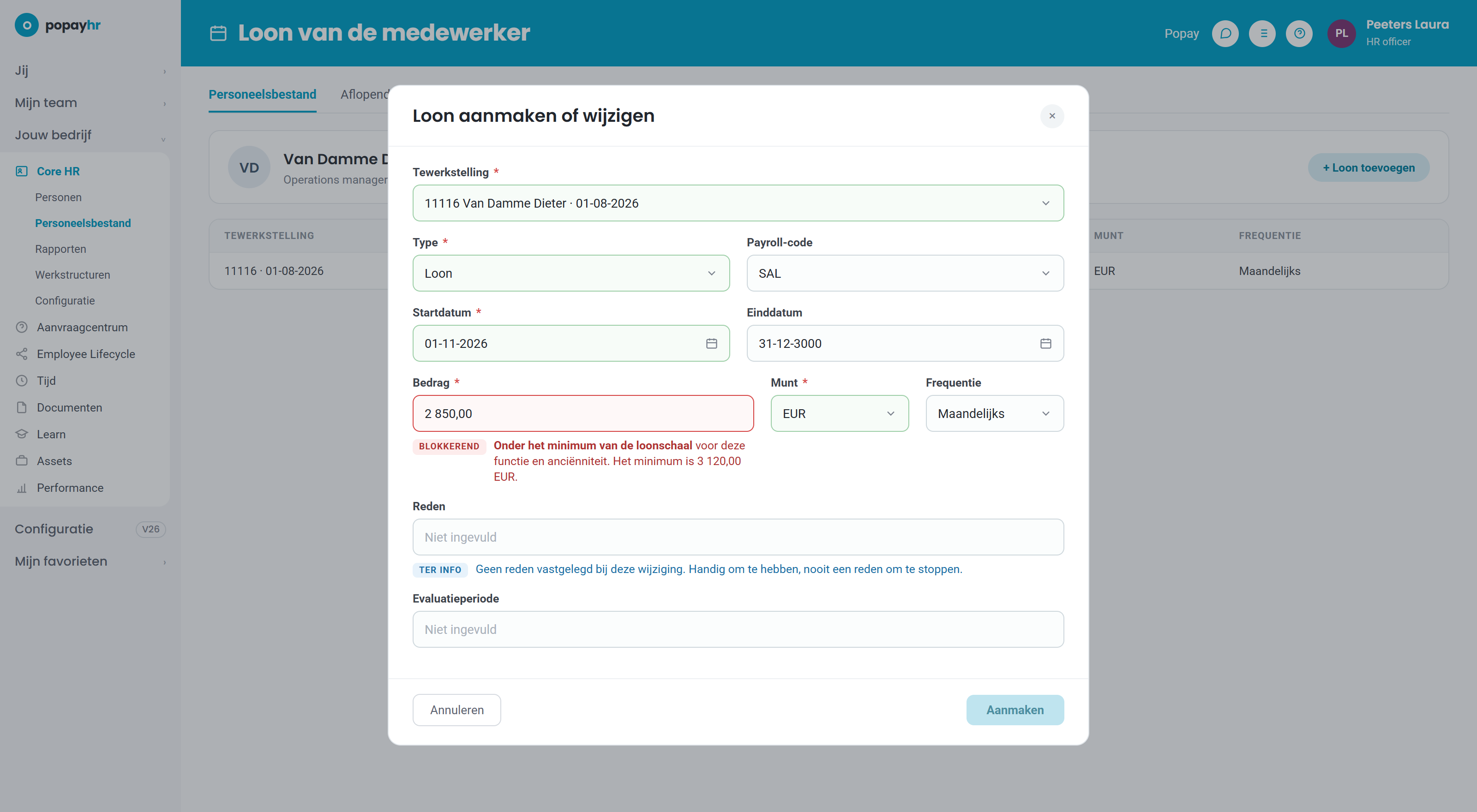The width and height of the screenshot is (1477, 812).
Task: Open Einddatum calendar picker icon
Action: (1046, 343)
